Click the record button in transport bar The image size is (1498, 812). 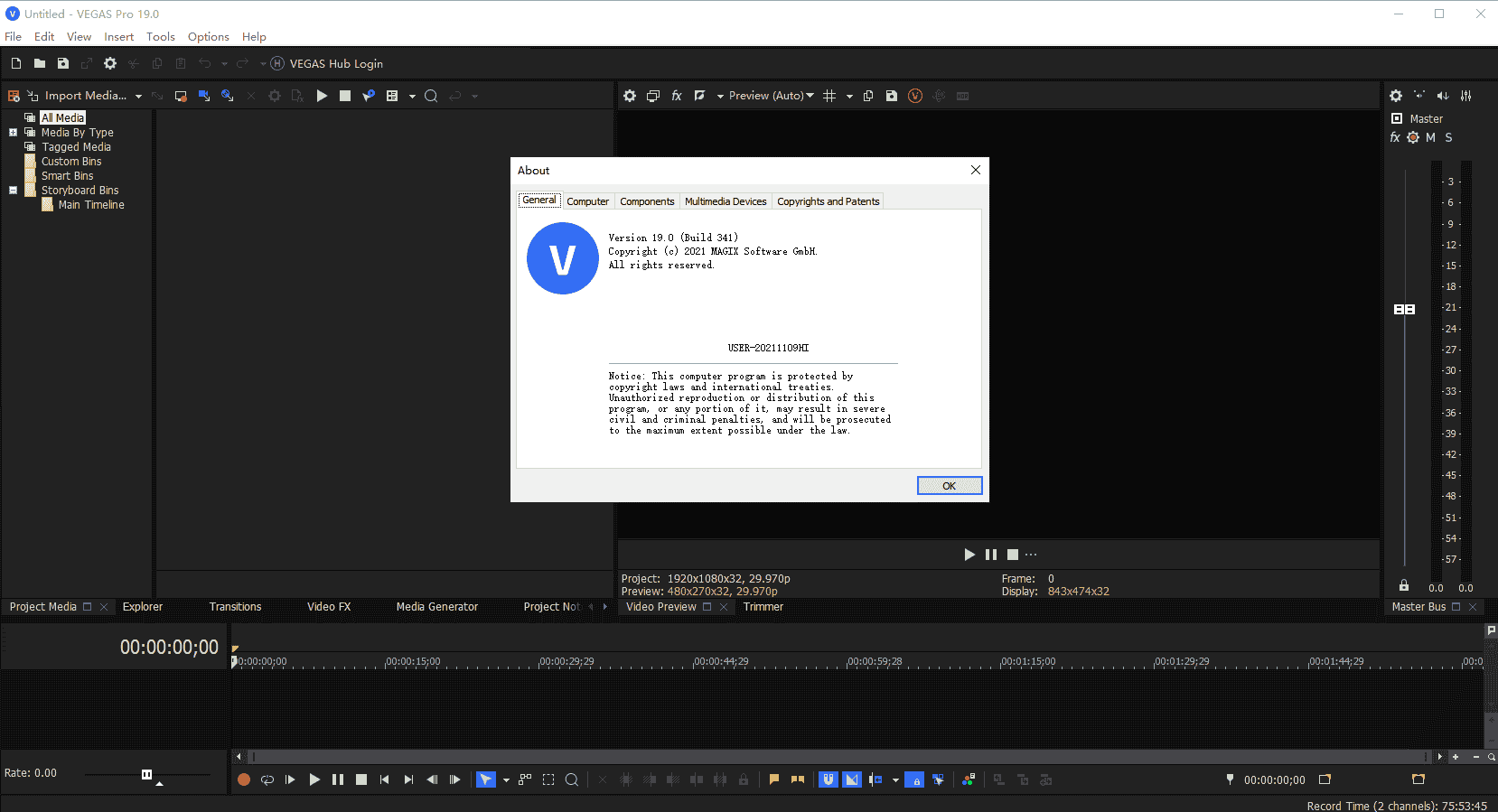(x=244, y=779)
